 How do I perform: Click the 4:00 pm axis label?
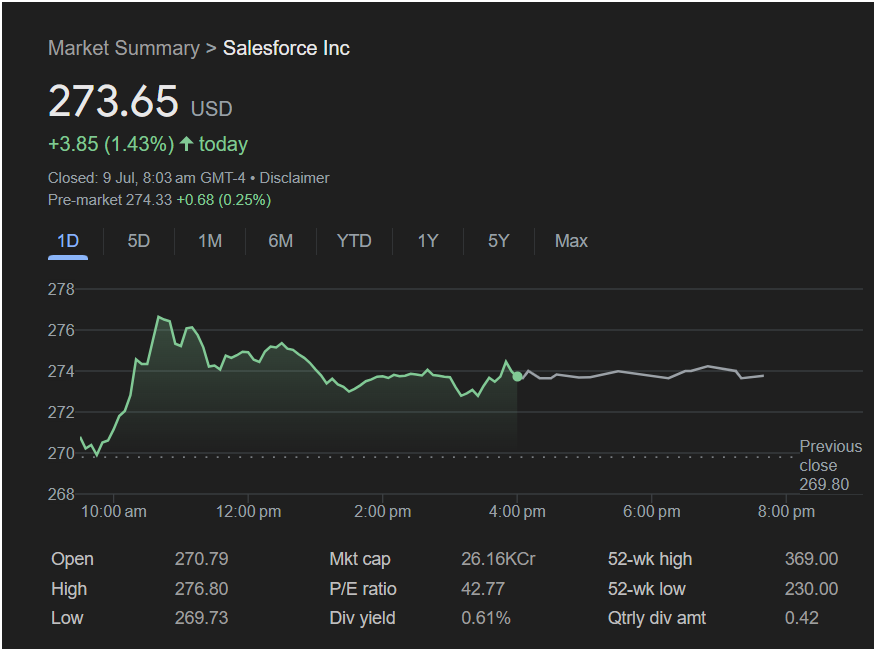coord(517,511)
